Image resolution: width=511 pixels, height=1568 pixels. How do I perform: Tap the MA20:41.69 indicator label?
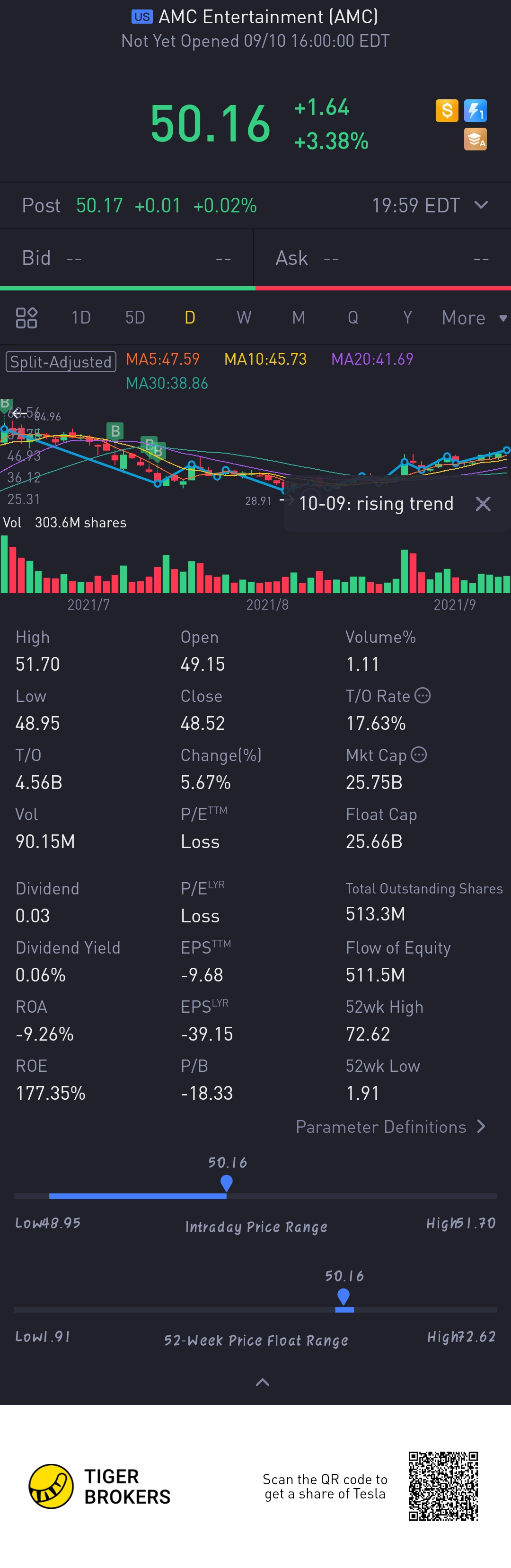pyautogui.click(x=372, y=359)
